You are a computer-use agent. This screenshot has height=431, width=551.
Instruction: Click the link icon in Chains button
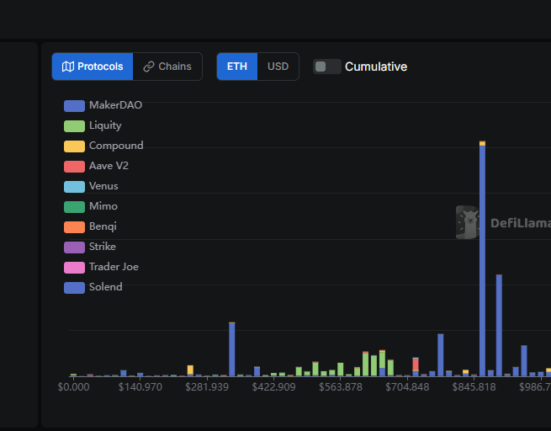tap(149, 66)
